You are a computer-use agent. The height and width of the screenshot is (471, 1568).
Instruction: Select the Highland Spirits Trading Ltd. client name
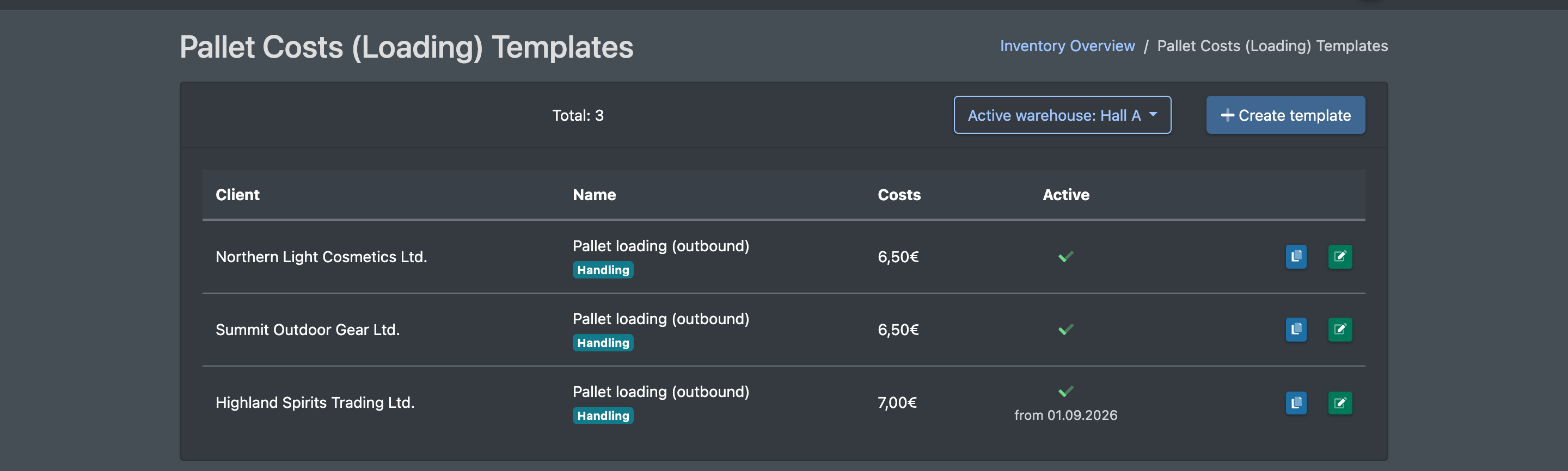coord(315,403)
